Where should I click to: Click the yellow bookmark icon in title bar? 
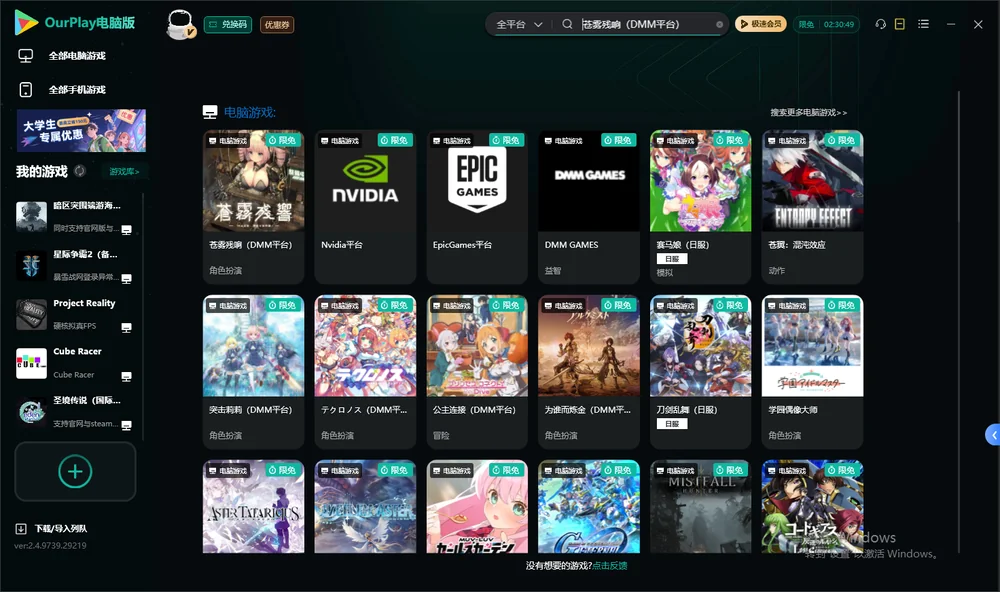click(900, 24)
